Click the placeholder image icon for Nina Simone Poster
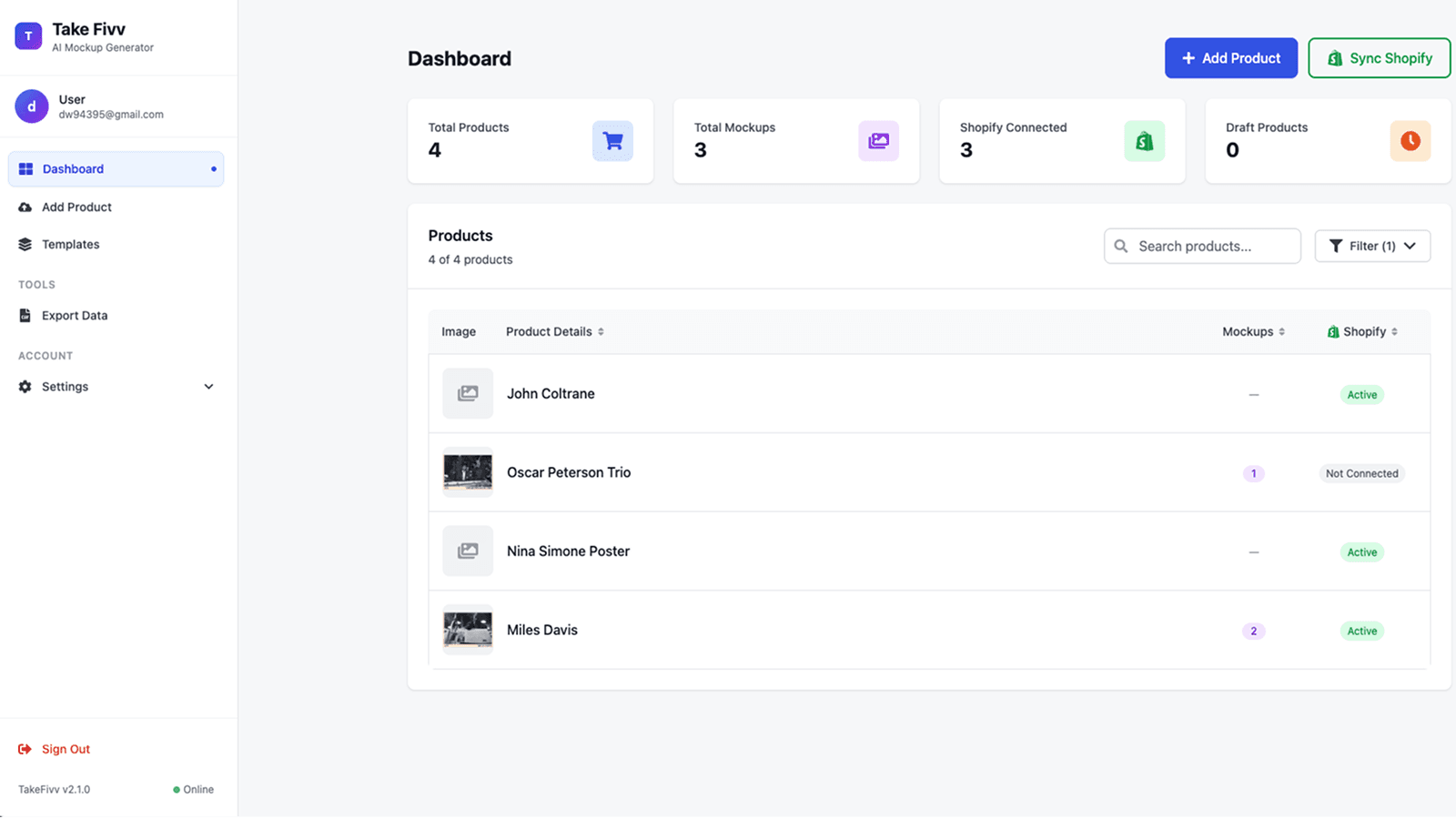This screenshot has width=1456, height=819. [468, 551]
